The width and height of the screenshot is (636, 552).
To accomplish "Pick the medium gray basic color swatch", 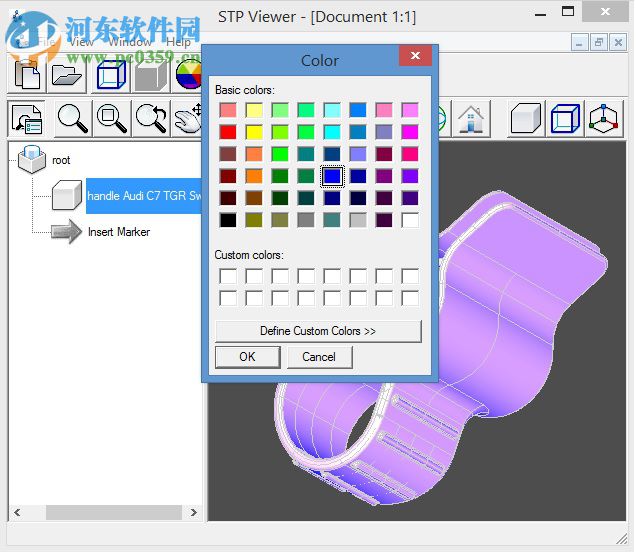I will [x=306, y=220].
